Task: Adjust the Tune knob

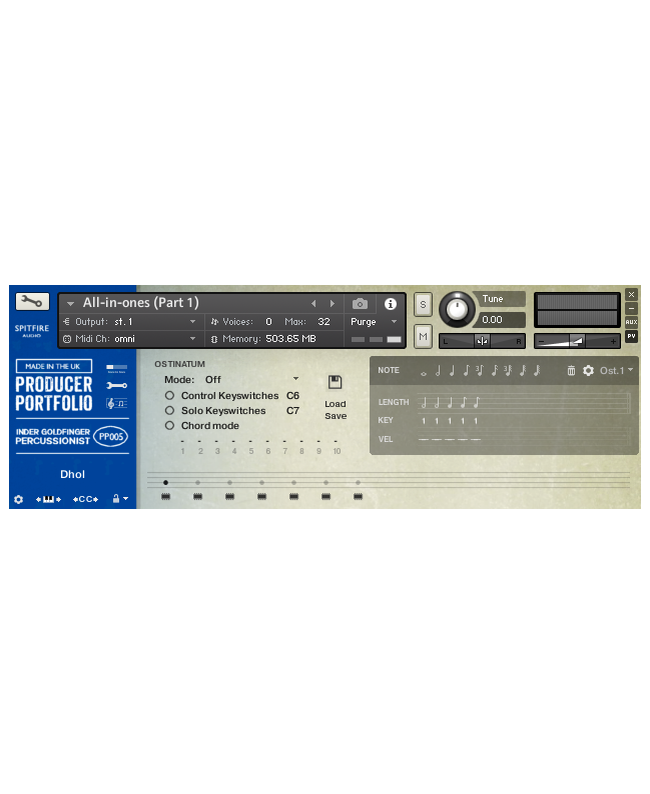Action: (457, 309)
